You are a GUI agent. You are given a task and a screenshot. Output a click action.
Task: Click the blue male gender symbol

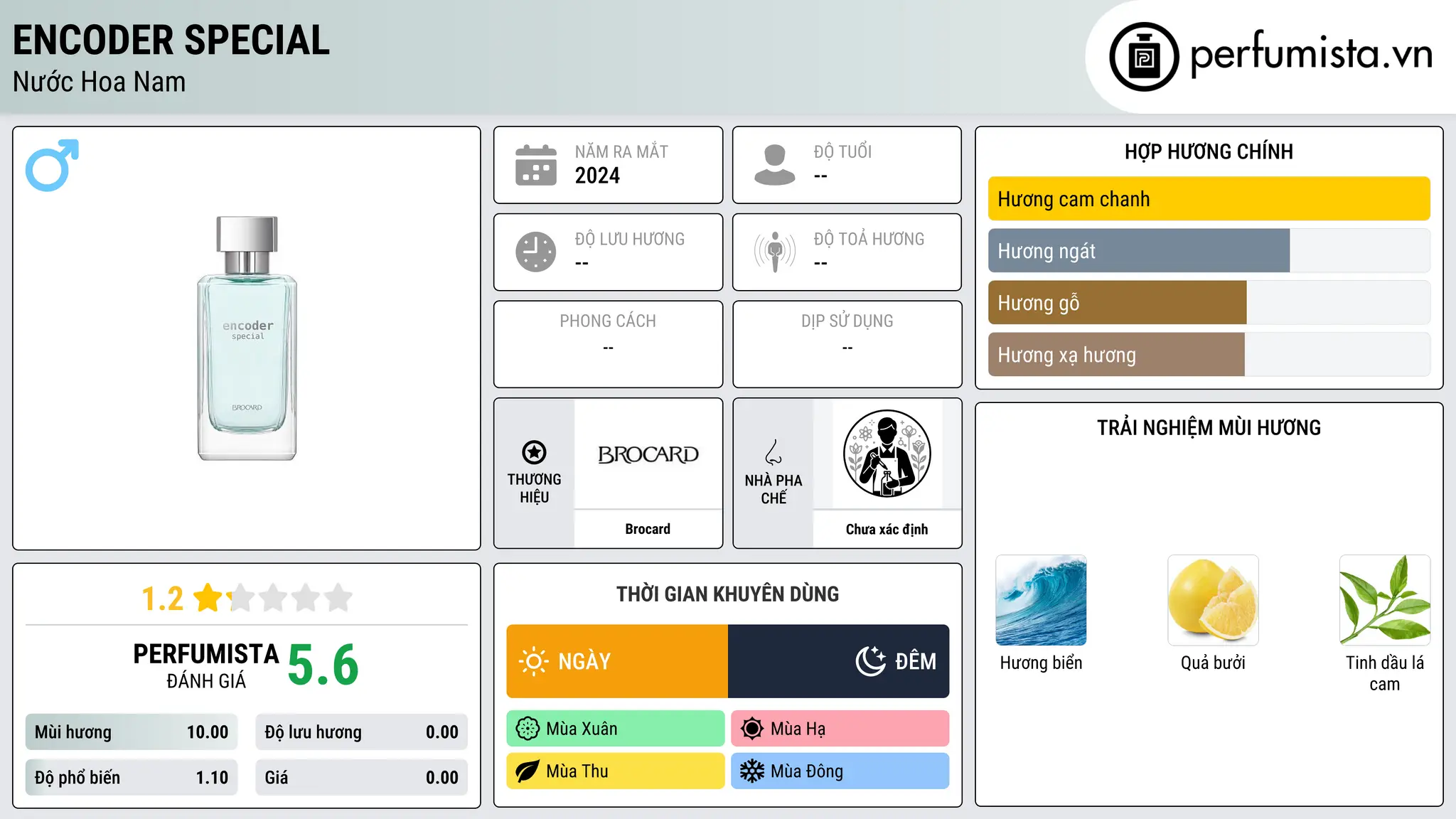(52, 165)
